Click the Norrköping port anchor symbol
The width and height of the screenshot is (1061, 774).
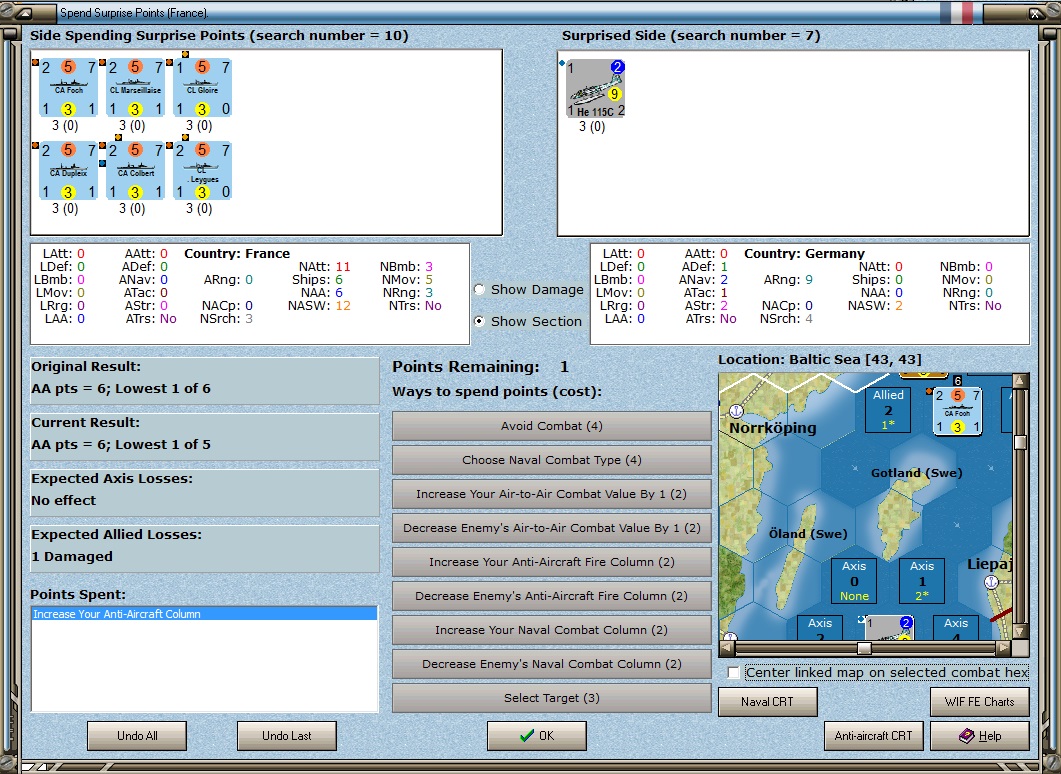point(736,411)
